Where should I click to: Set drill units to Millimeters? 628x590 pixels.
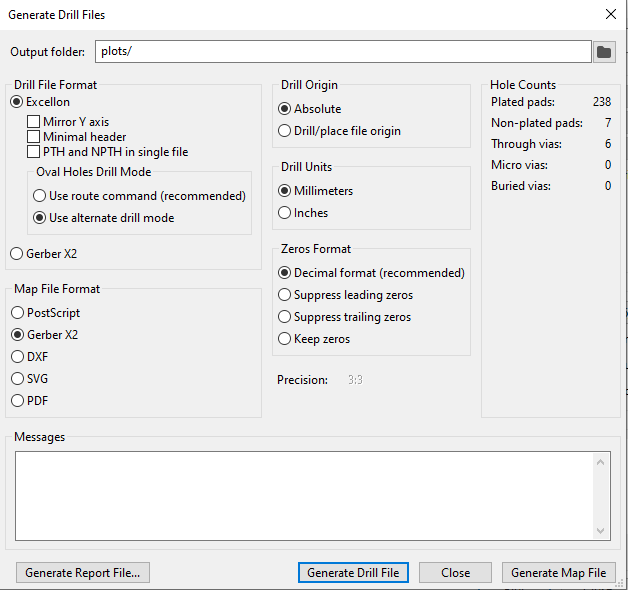(316, 191)
